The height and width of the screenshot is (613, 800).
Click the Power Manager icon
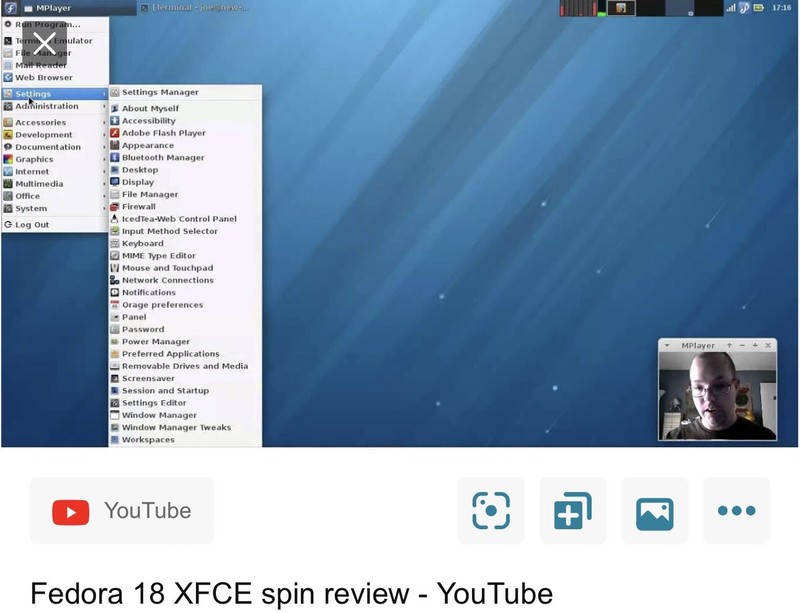pos(115,341)
